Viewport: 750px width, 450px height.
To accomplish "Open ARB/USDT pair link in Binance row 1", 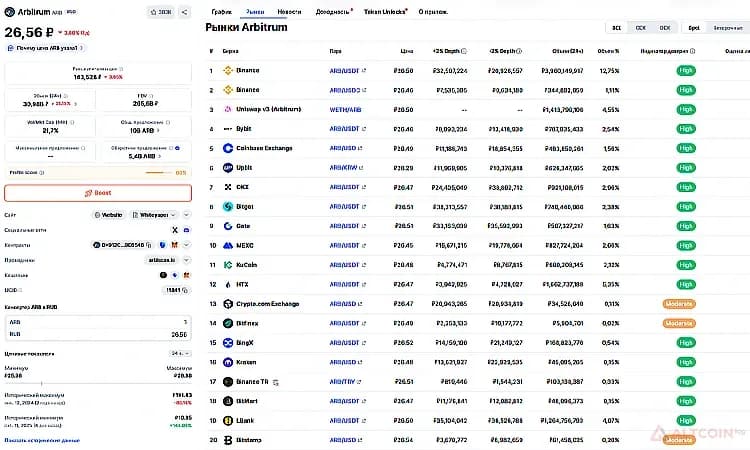I will coord(347,71).
